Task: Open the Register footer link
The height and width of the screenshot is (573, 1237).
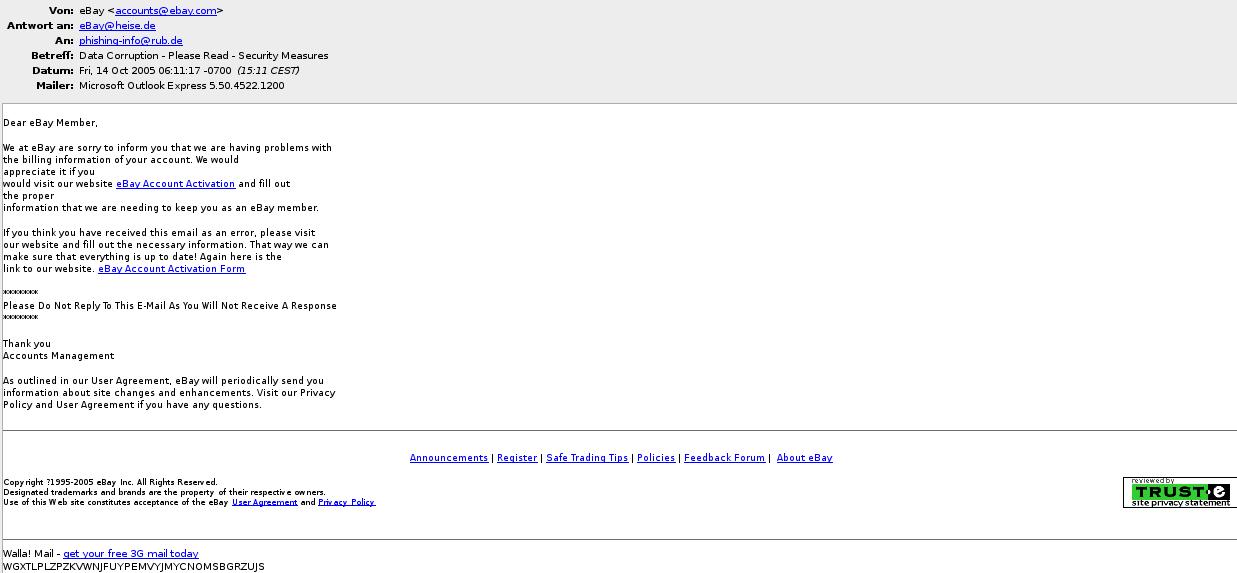Action: (517, 458)
